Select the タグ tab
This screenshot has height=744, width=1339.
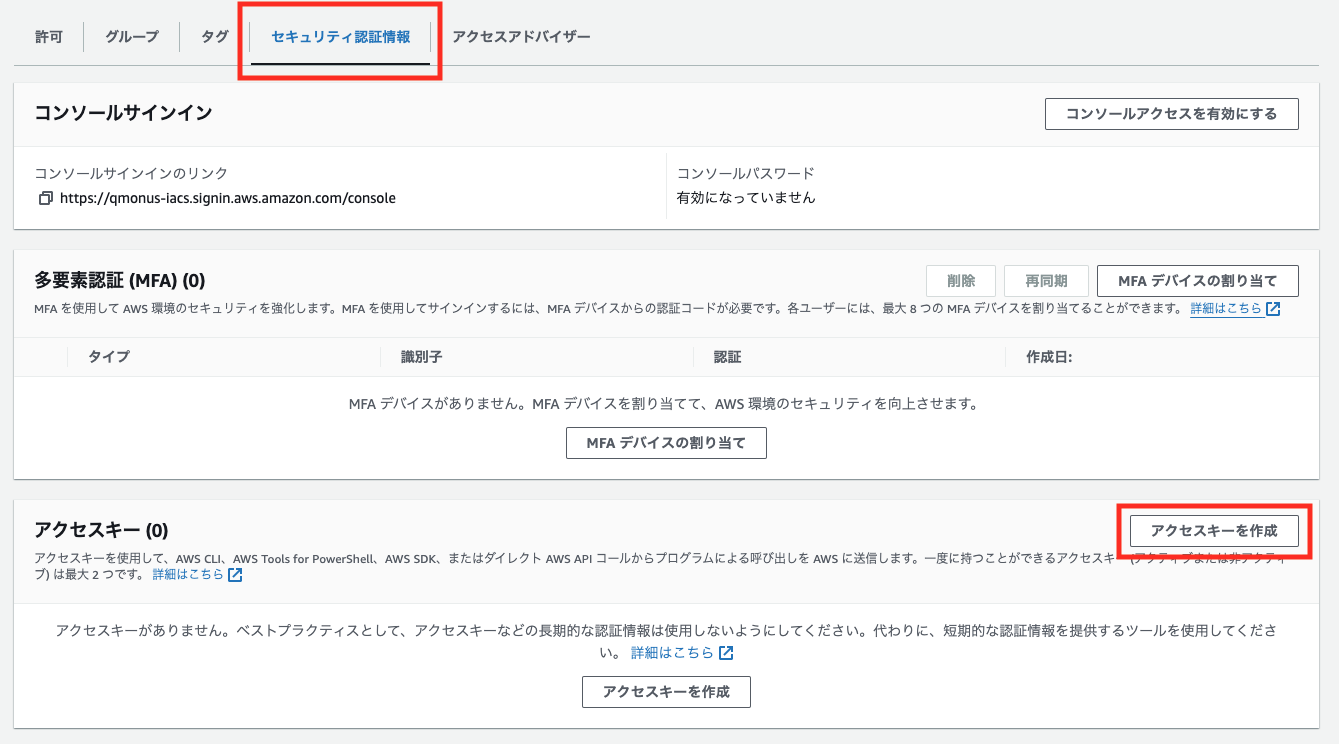click(x=215, y=37)
